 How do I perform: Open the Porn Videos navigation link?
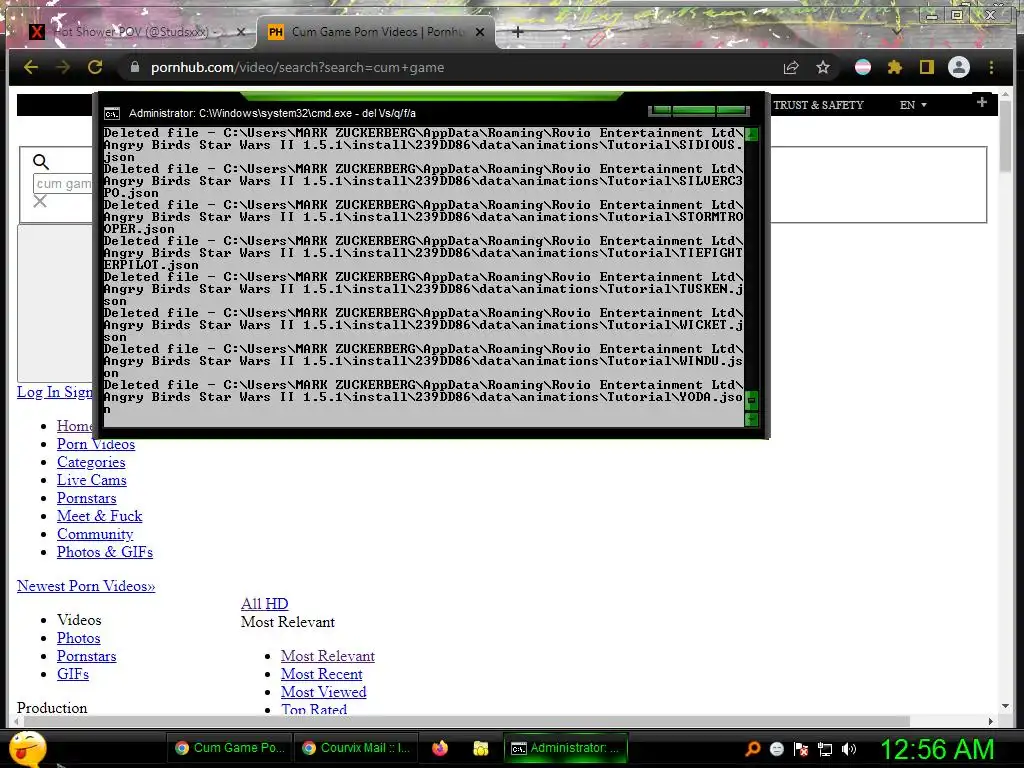coord(96,444)
